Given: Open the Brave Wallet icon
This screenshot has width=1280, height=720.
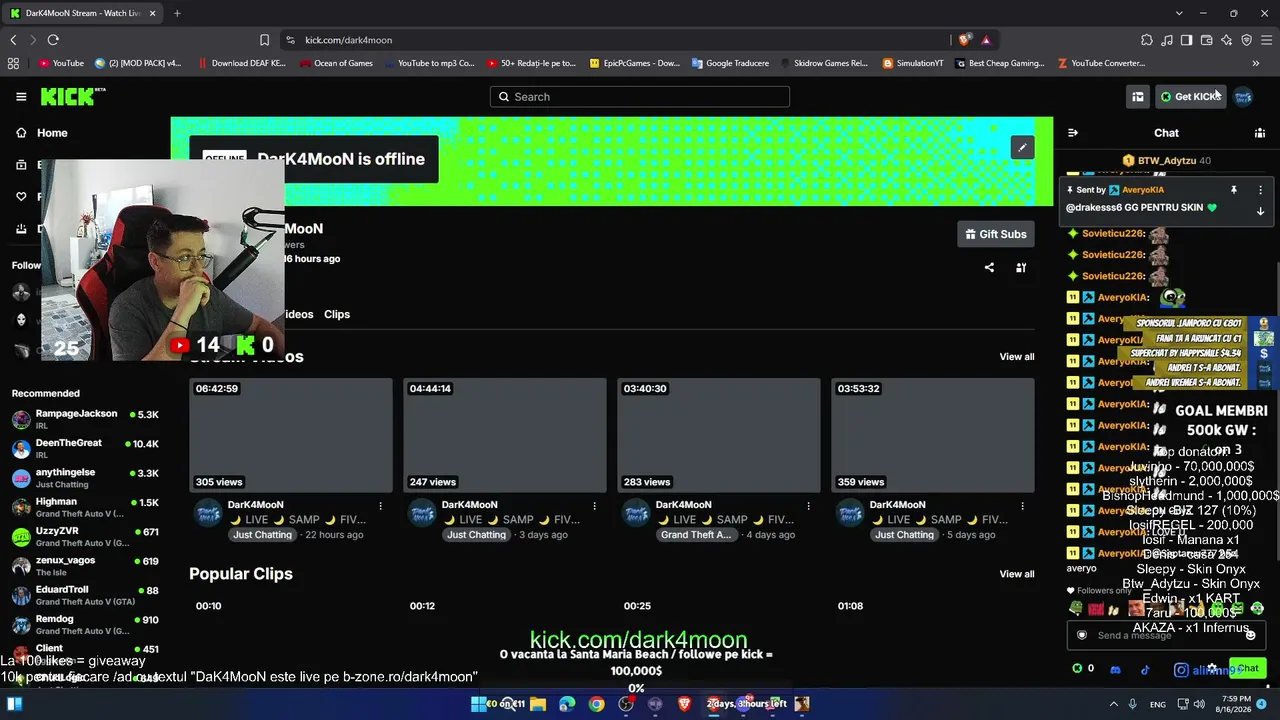Looking at the screenshot, I should point(1206,40).
